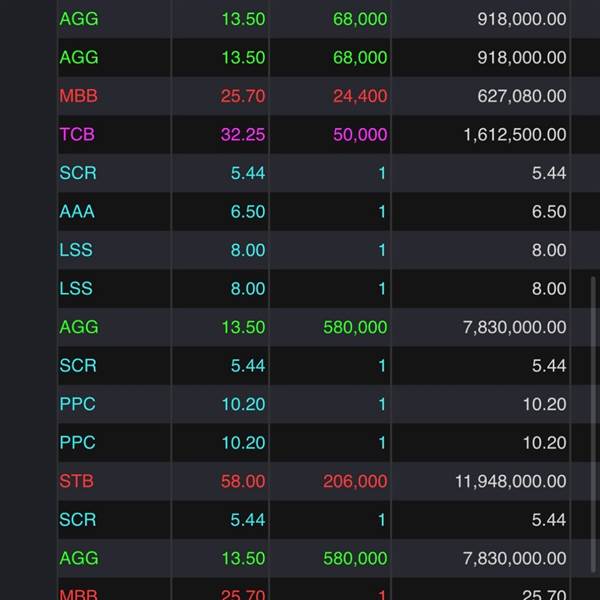Select the STB volume 206,000
This screenshot has height=600, width=600.
(355, 481)
